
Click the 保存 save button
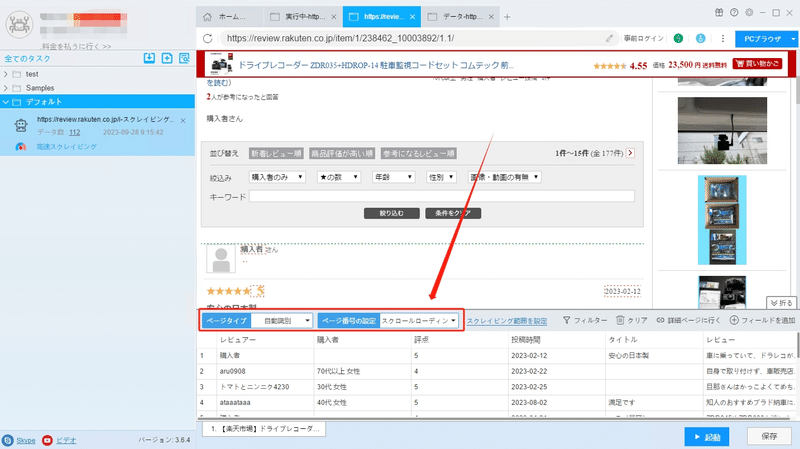(x=769, y=436)
